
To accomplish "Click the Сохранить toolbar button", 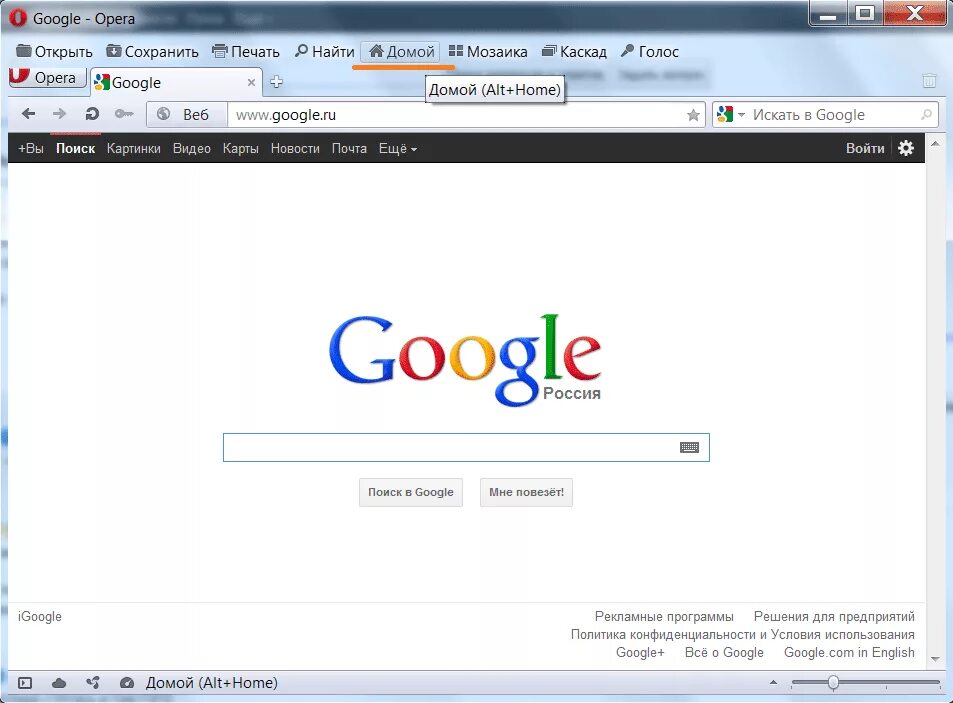I will click(x=152, y=52).
